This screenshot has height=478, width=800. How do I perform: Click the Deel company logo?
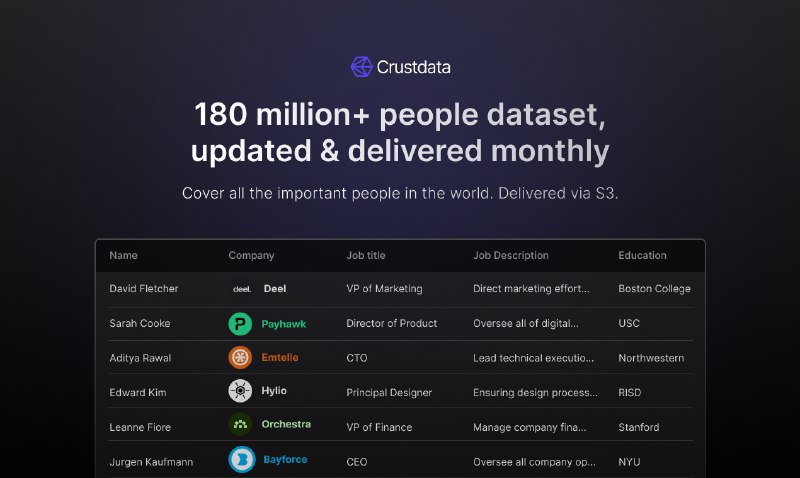click(241, 289)
